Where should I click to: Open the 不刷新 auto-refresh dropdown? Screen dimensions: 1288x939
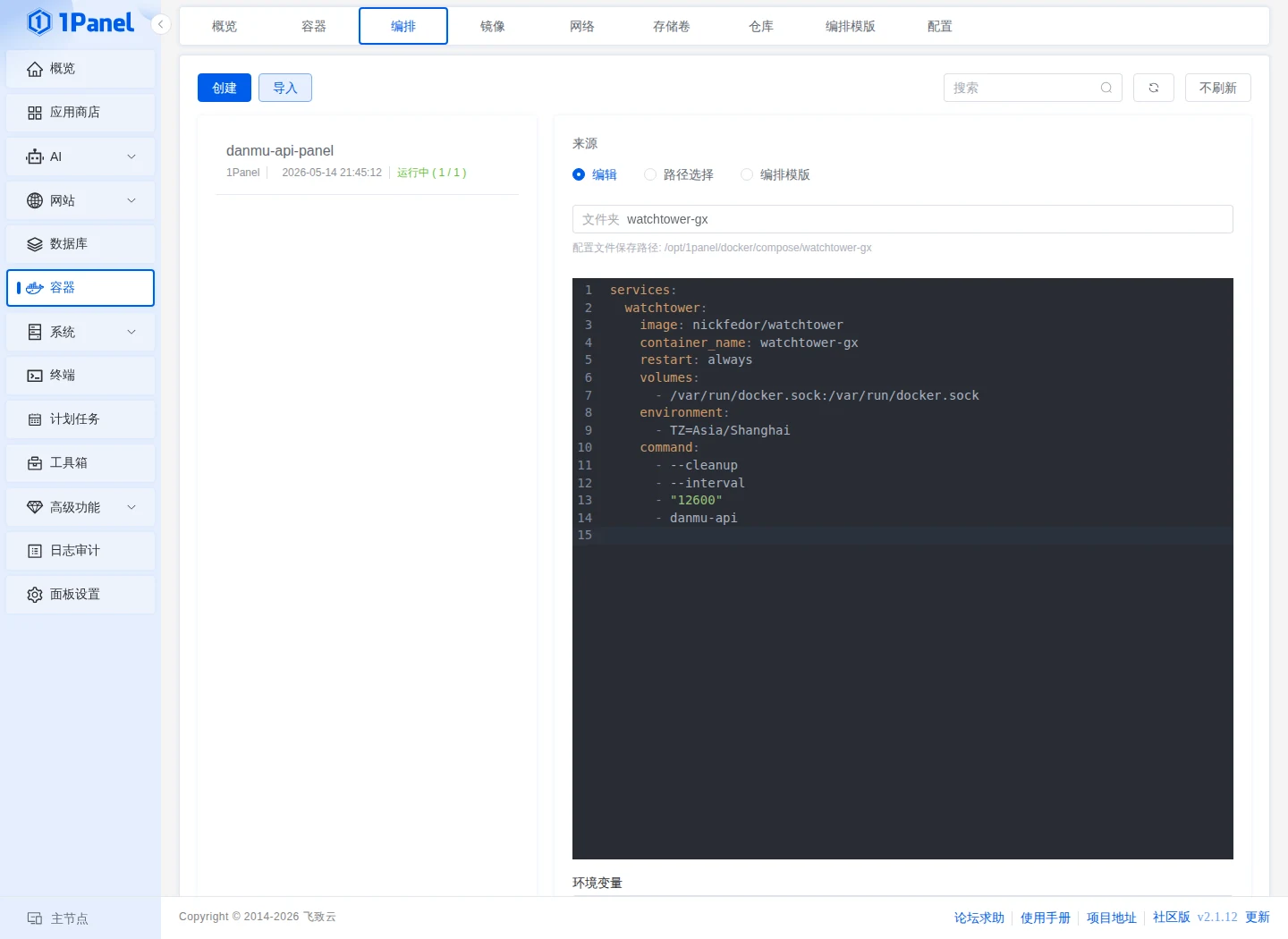point(1218,88)
